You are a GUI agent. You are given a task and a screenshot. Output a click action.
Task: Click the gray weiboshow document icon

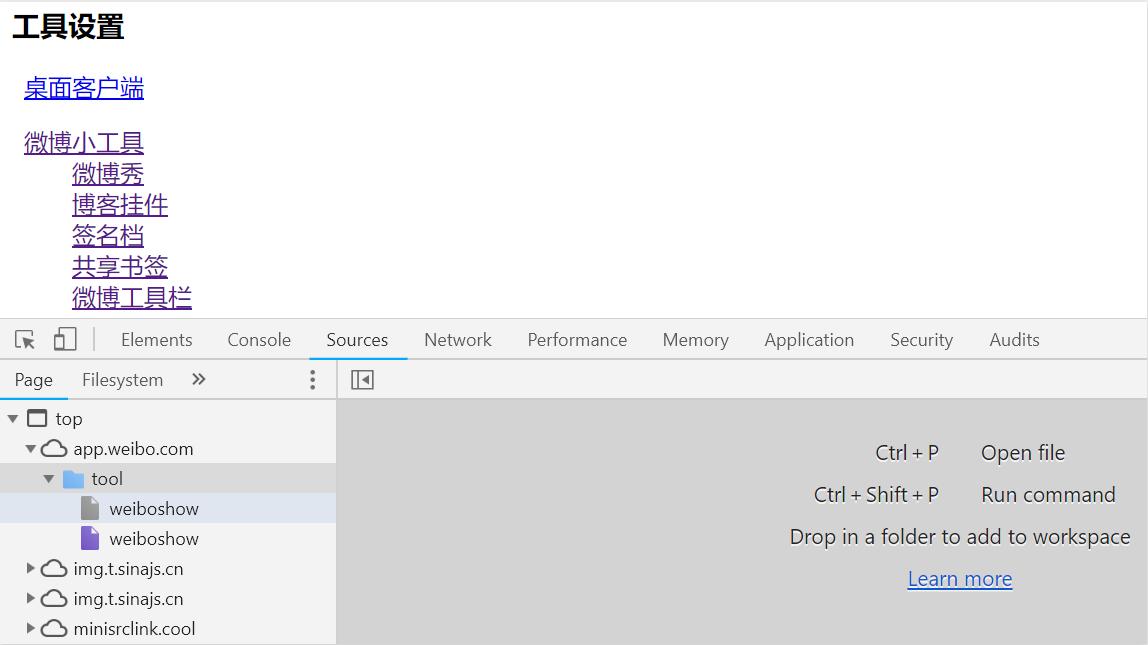coord(90,508)
